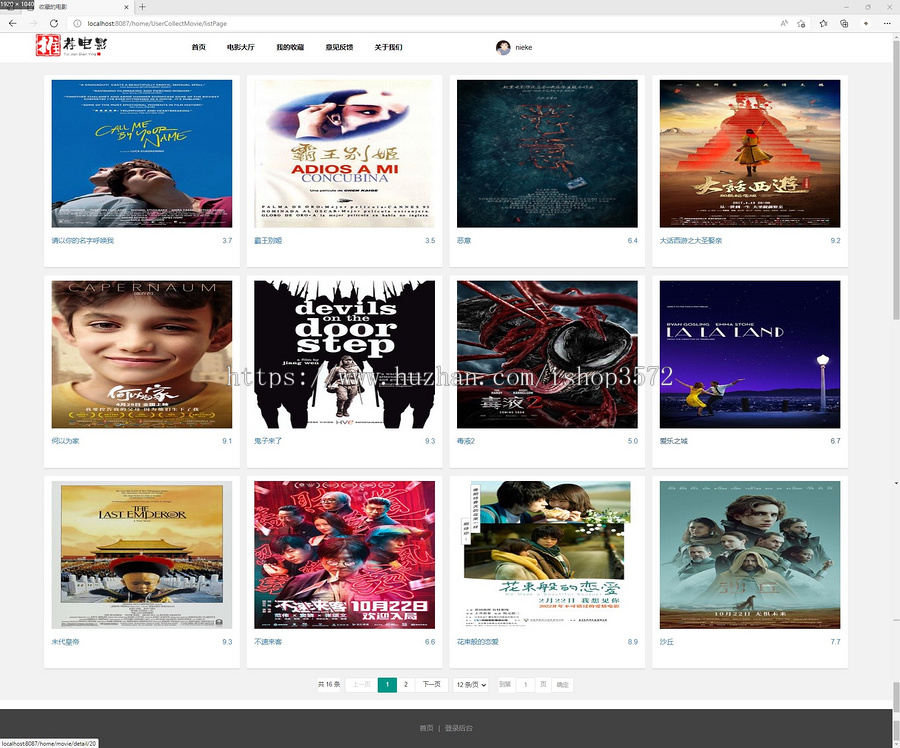Click the 霸王别姬 title link

268,241
